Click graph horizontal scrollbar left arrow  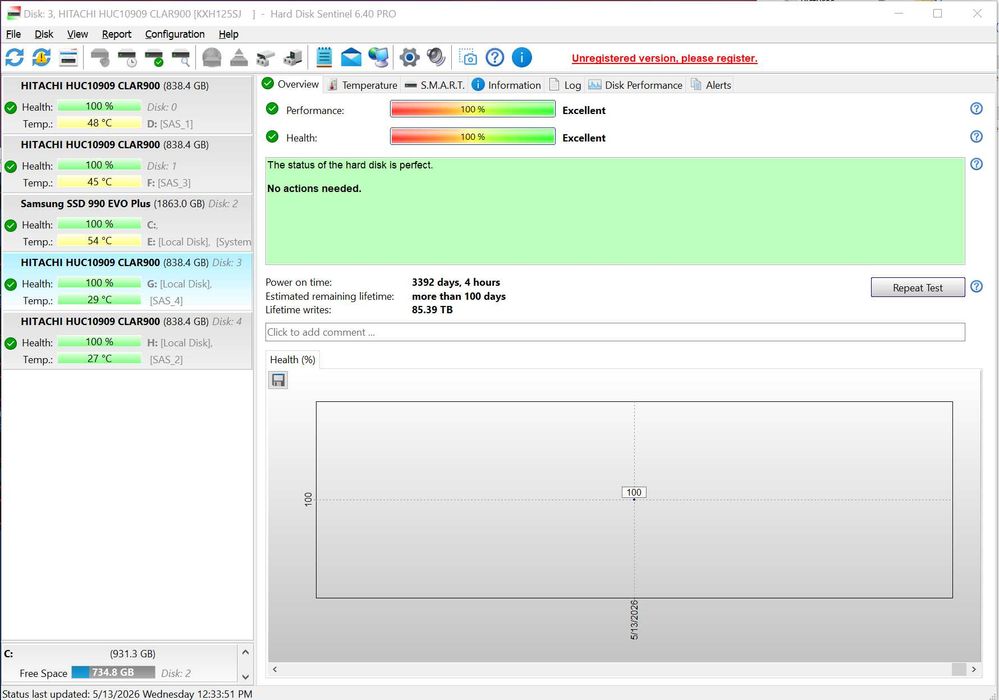click(x=275, y=669)
